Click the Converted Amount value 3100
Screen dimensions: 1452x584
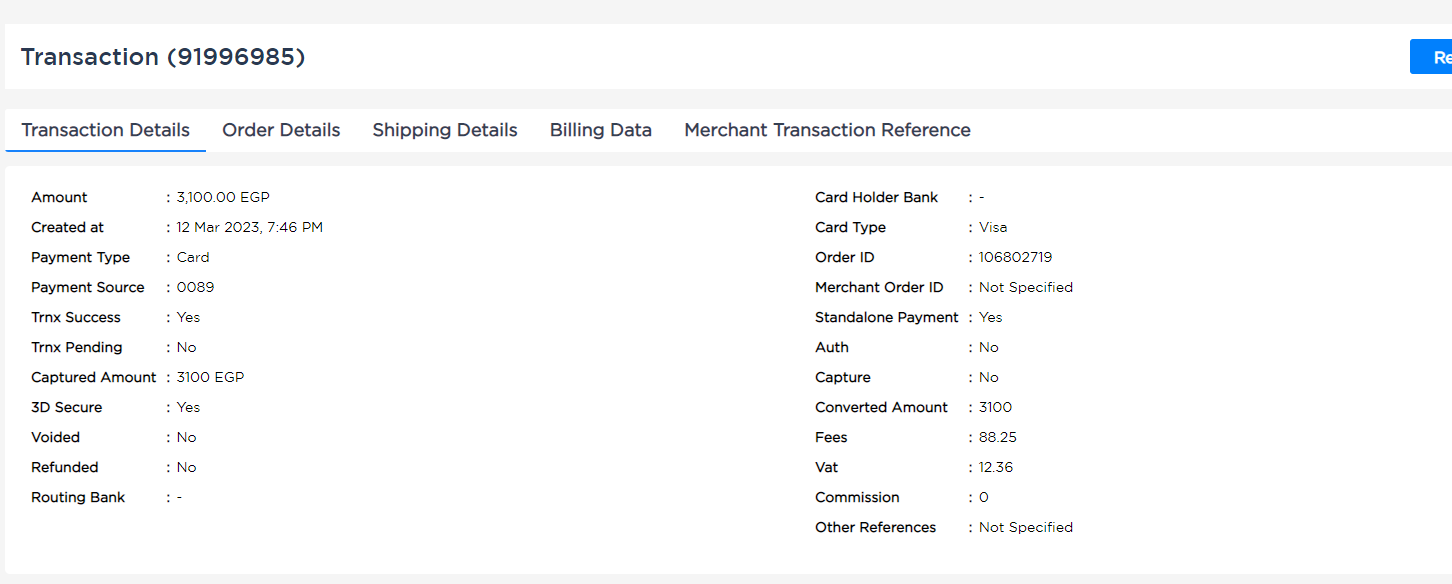tap(995, 407)
